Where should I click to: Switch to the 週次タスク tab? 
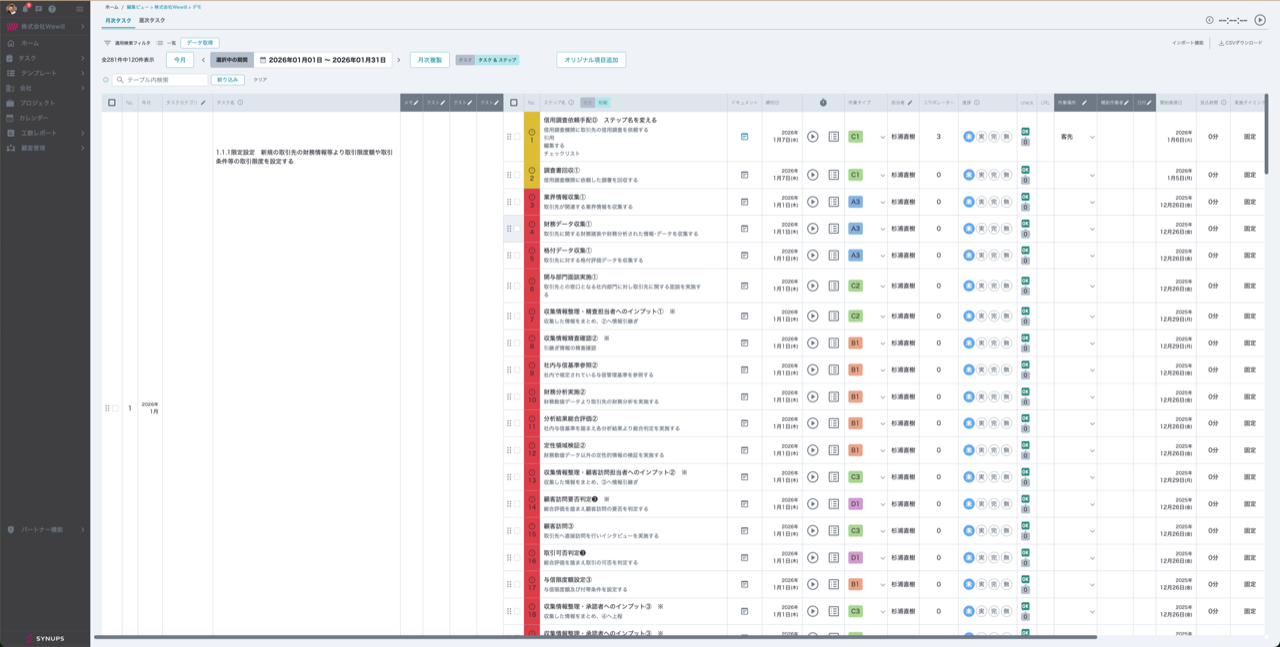pyautogui.click(x=152, y=20)
